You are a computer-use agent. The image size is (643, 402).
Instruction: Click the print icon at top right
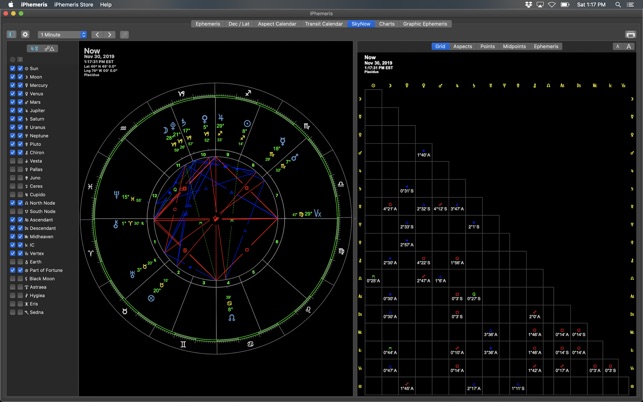[x=630, y=34]
